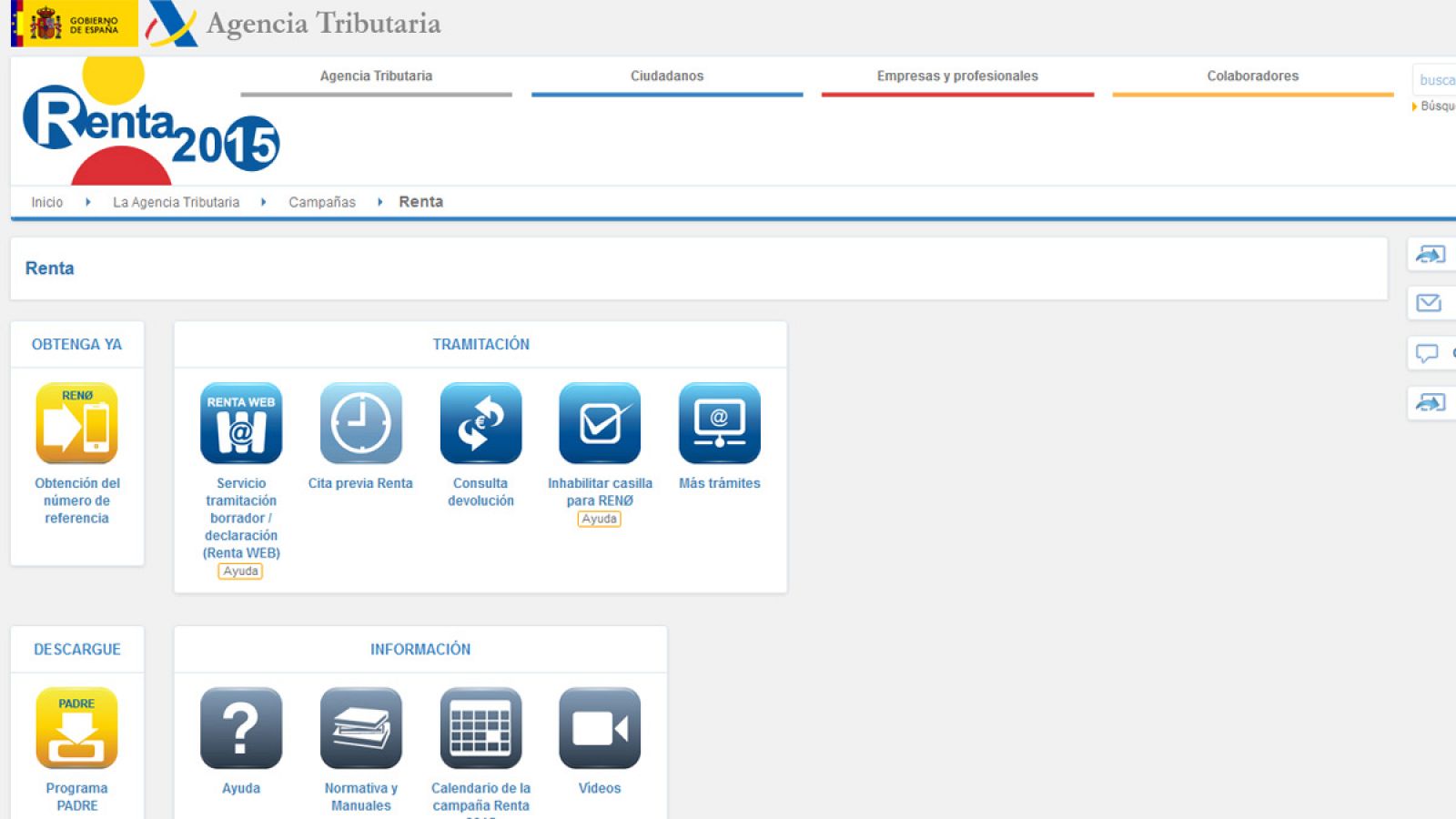The image size is (1456, 819).
Task: Click the RENØ reference number icon
Action: [x=76, y=424]
